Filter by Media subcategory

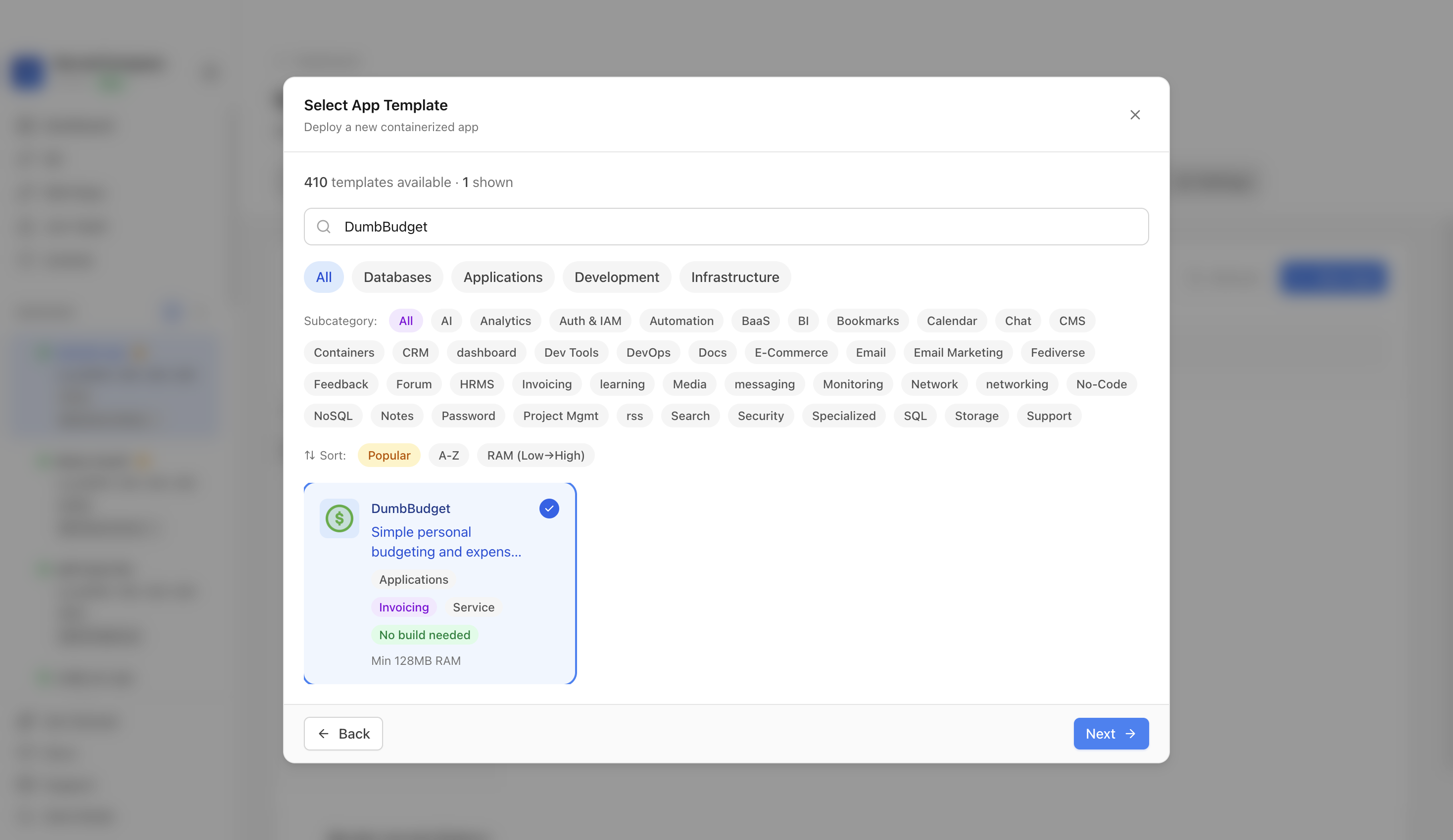pyautogui.click(x=689, y=384)
